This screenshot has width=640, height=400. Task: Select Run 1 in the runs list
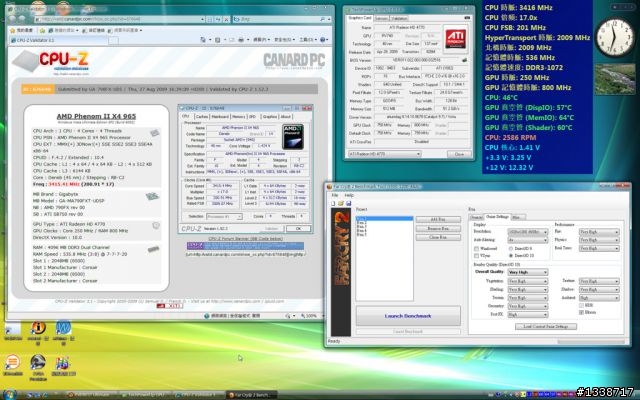[x=384, y=219]
